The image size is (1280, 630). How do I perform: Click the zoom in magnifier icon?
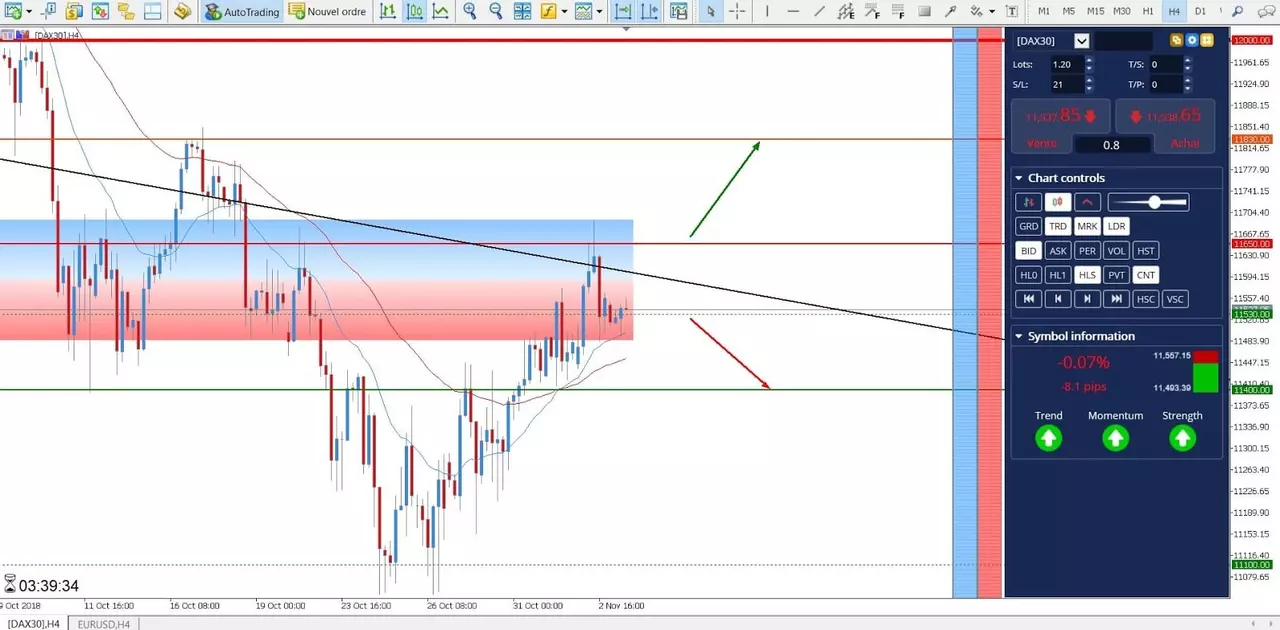tap(470, 12)
